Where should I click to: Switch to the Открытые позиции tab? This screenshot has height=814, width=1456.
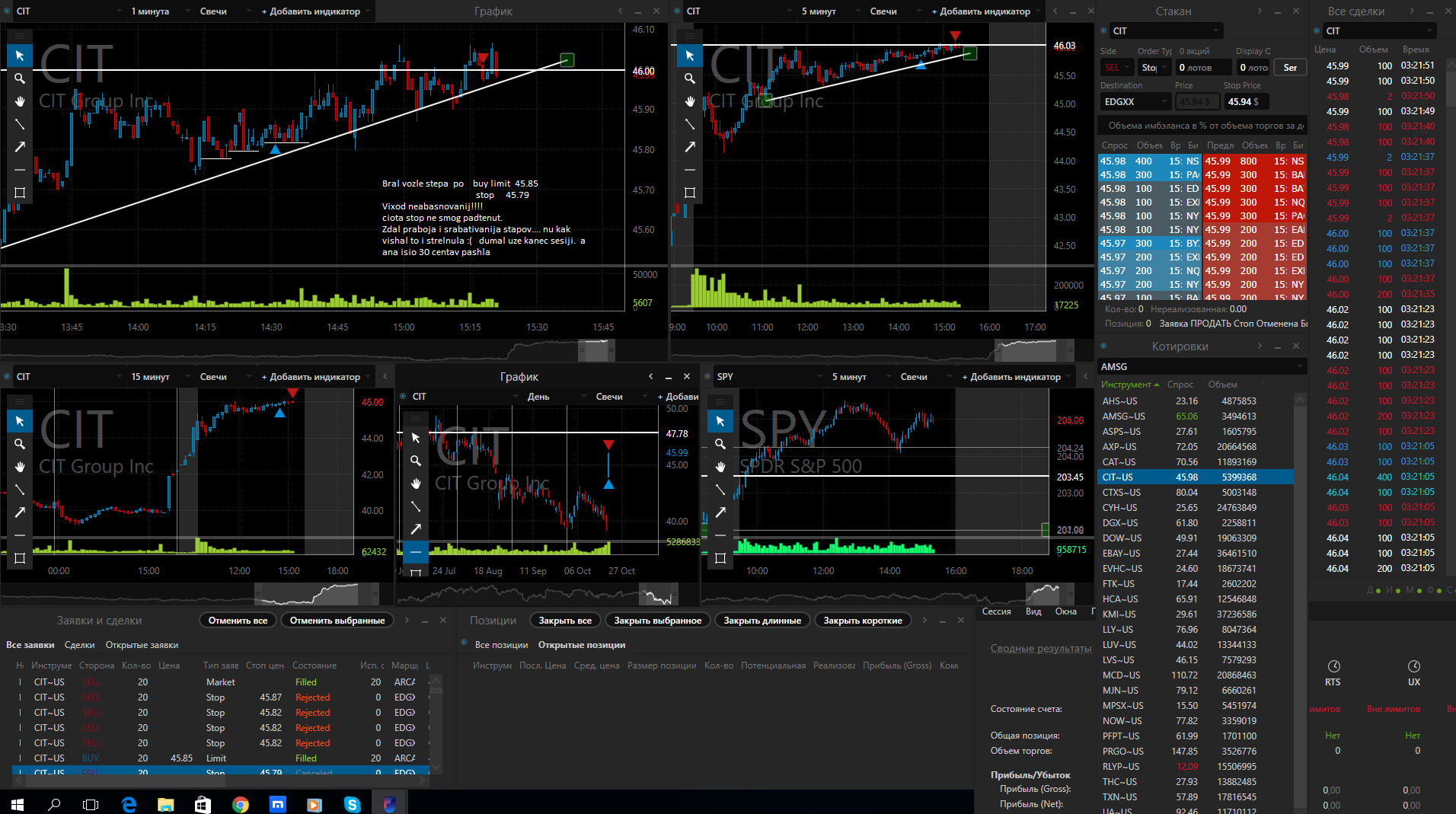[x=582, y=645]
